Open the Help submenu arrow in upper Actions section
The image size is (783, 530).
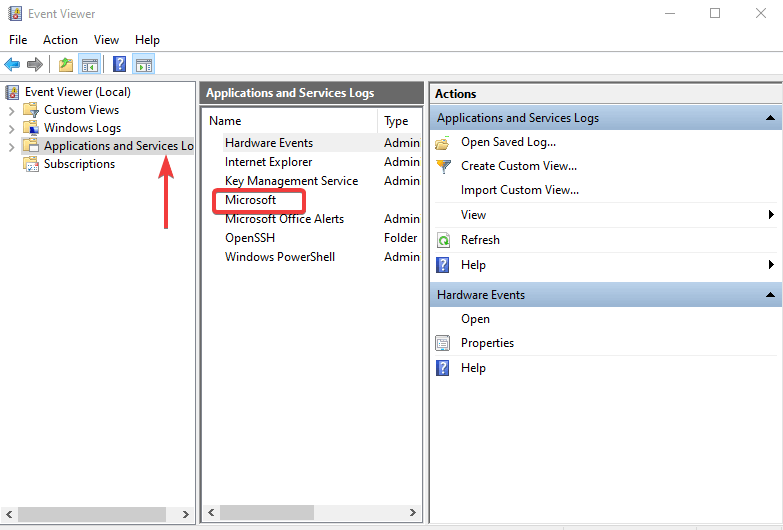click(771, 265)
